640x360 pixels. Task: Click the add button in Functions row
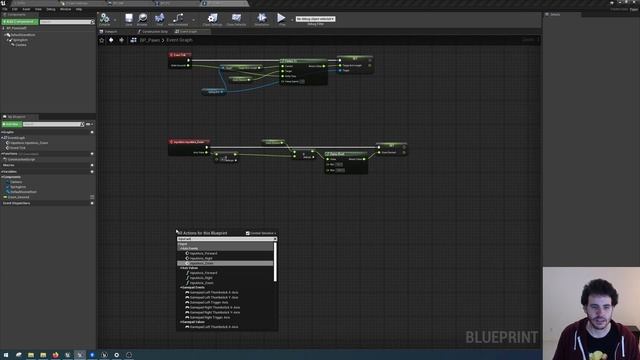[x=92, y=154]
